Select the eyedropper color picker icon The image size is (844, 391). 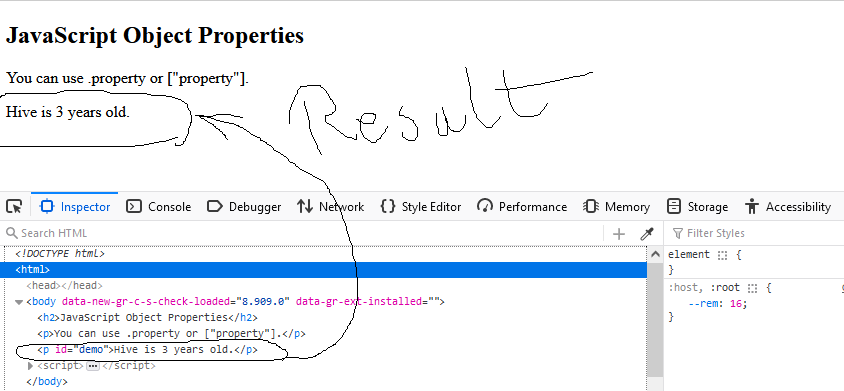646,234
